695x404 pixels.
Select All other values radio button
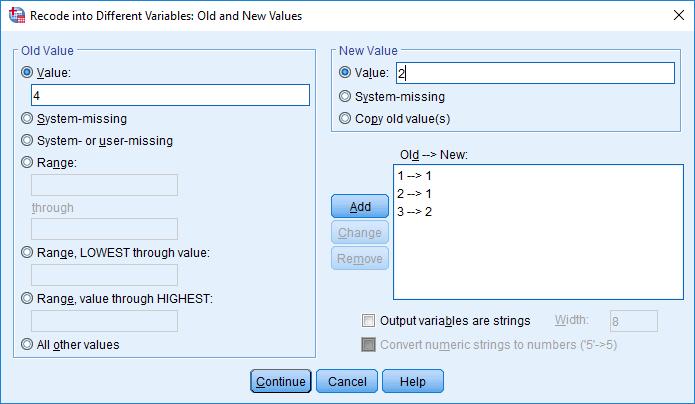27,344
